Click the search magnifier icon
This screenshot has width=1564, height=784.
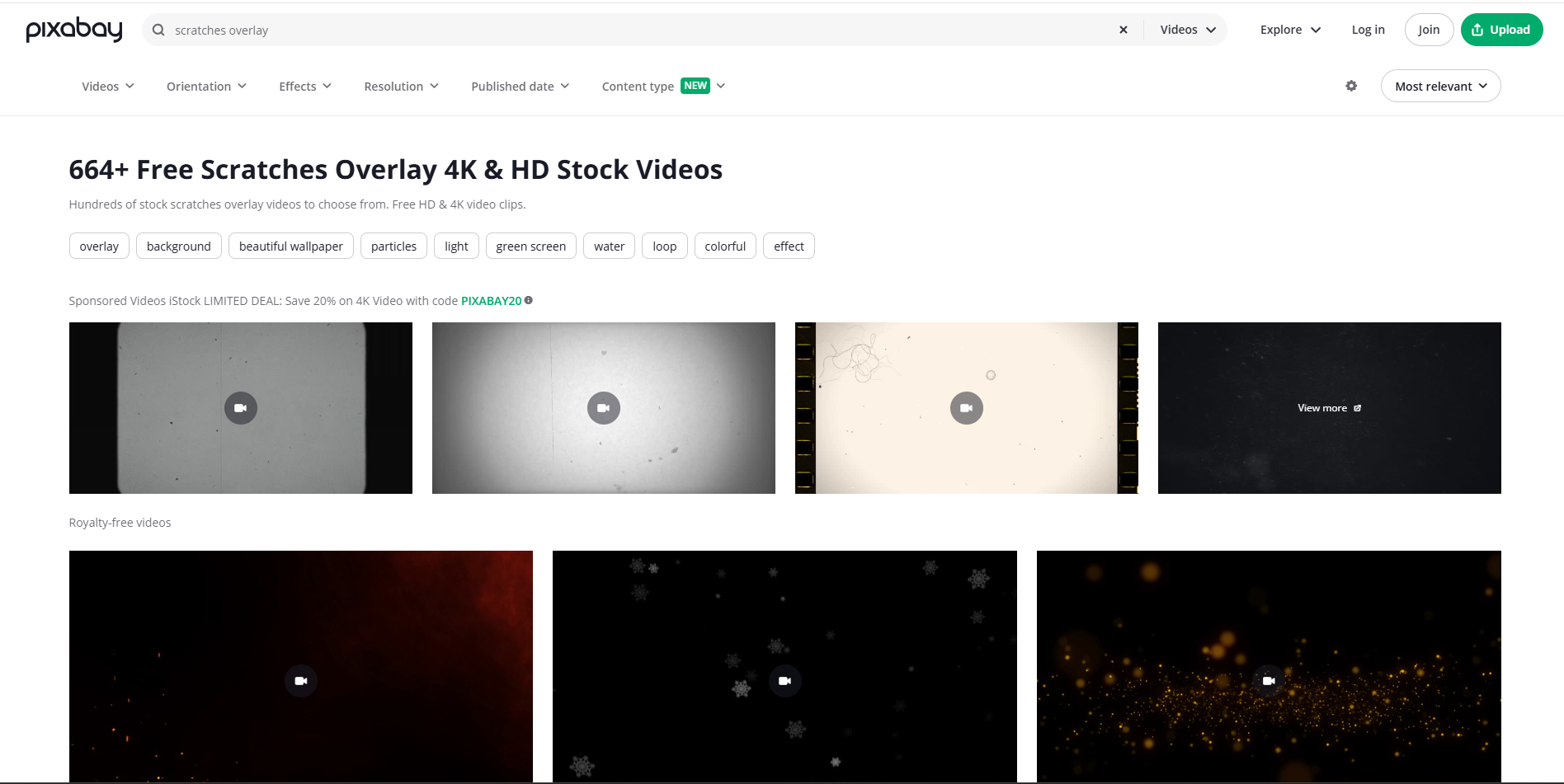tap(158, 30)
